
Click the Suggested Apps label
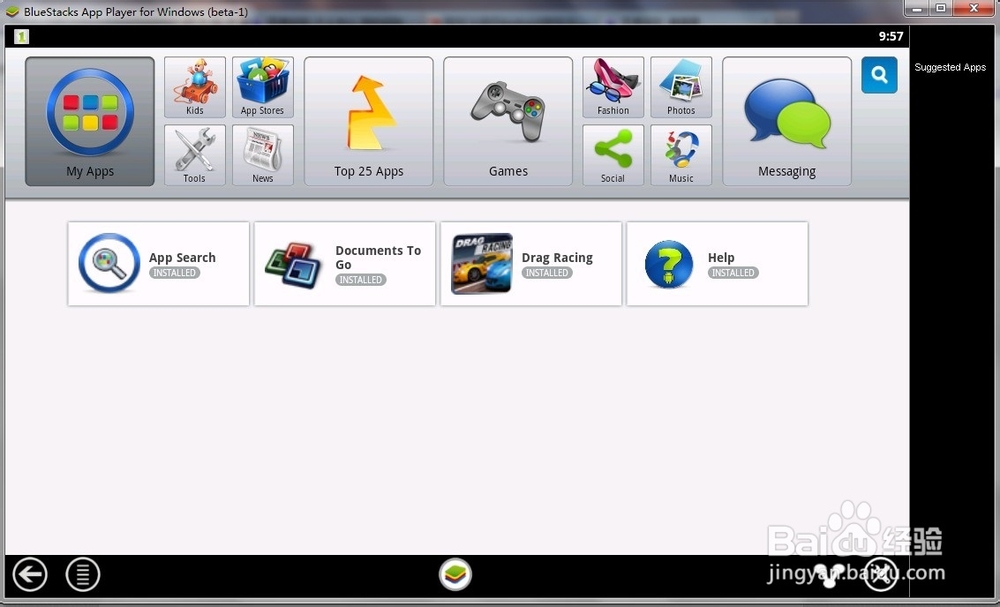point(950,67)
